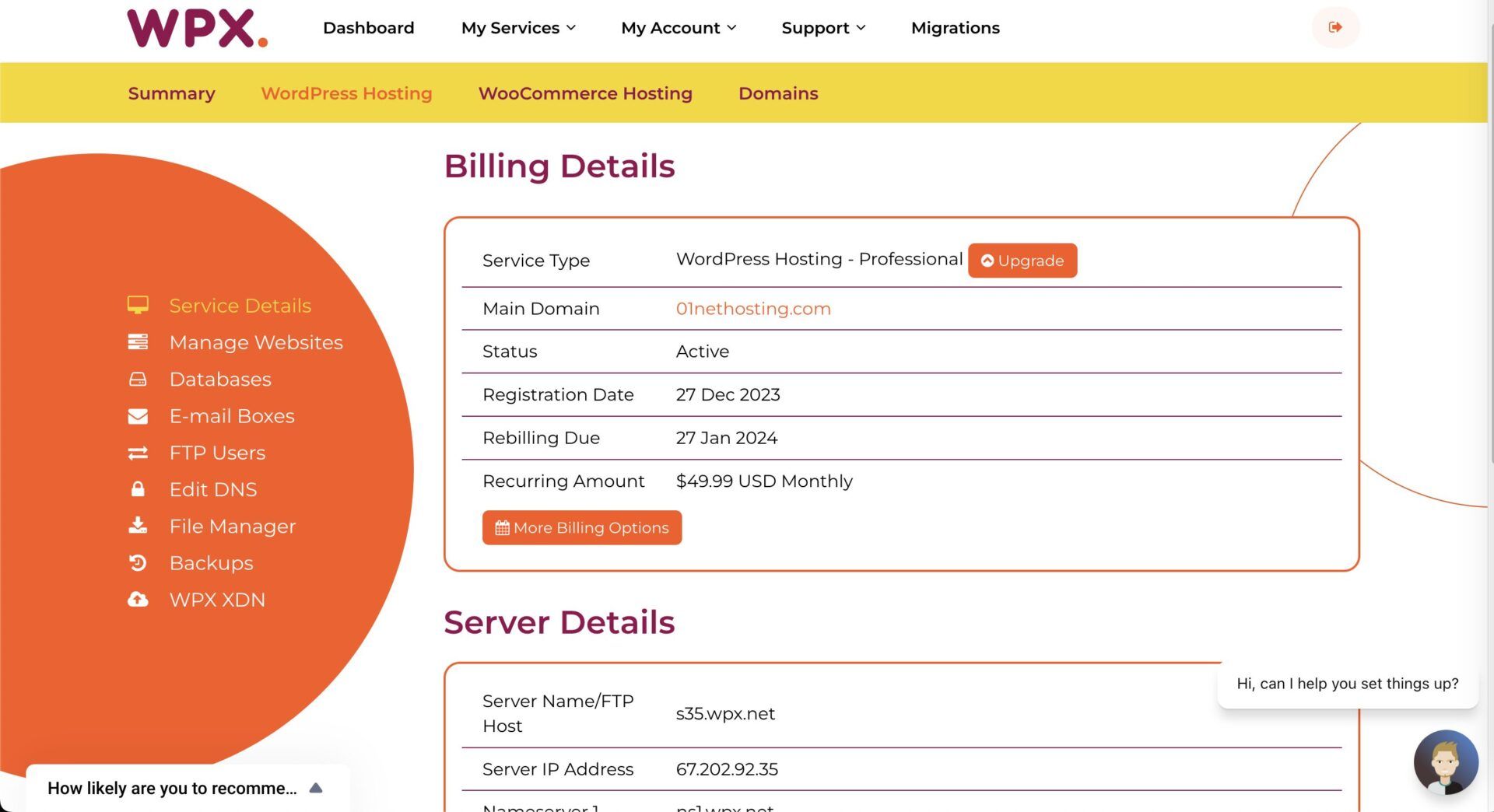Image resolution: width=1494 pixels, height=812 pixels.
Task: Click the rebilling date 27 Jan 2024
Action: click(x=727, y=438)
